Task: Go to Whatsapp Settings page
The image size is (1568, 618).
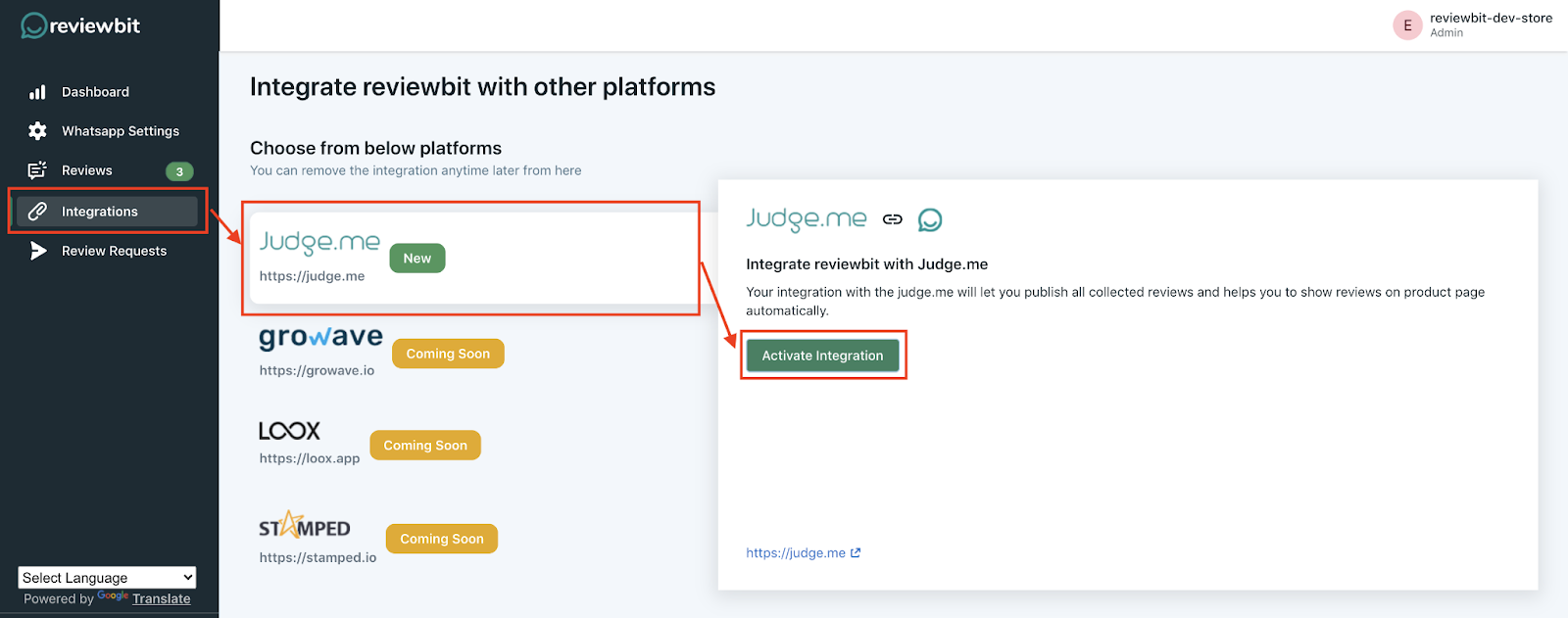Action: [x=120, y=131]
